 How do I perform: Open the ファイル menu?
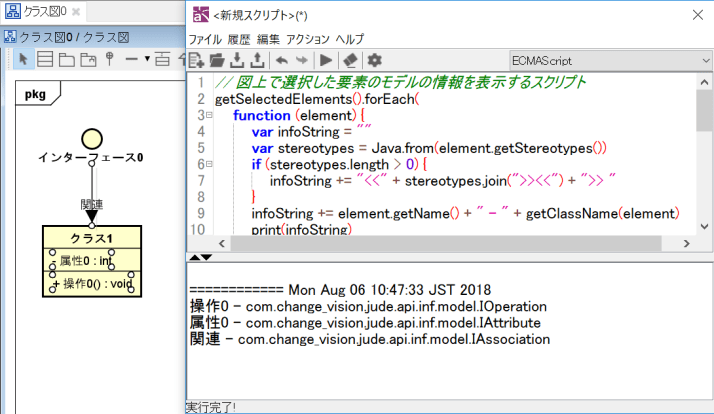pyautogui.click(x=204, y=38)
